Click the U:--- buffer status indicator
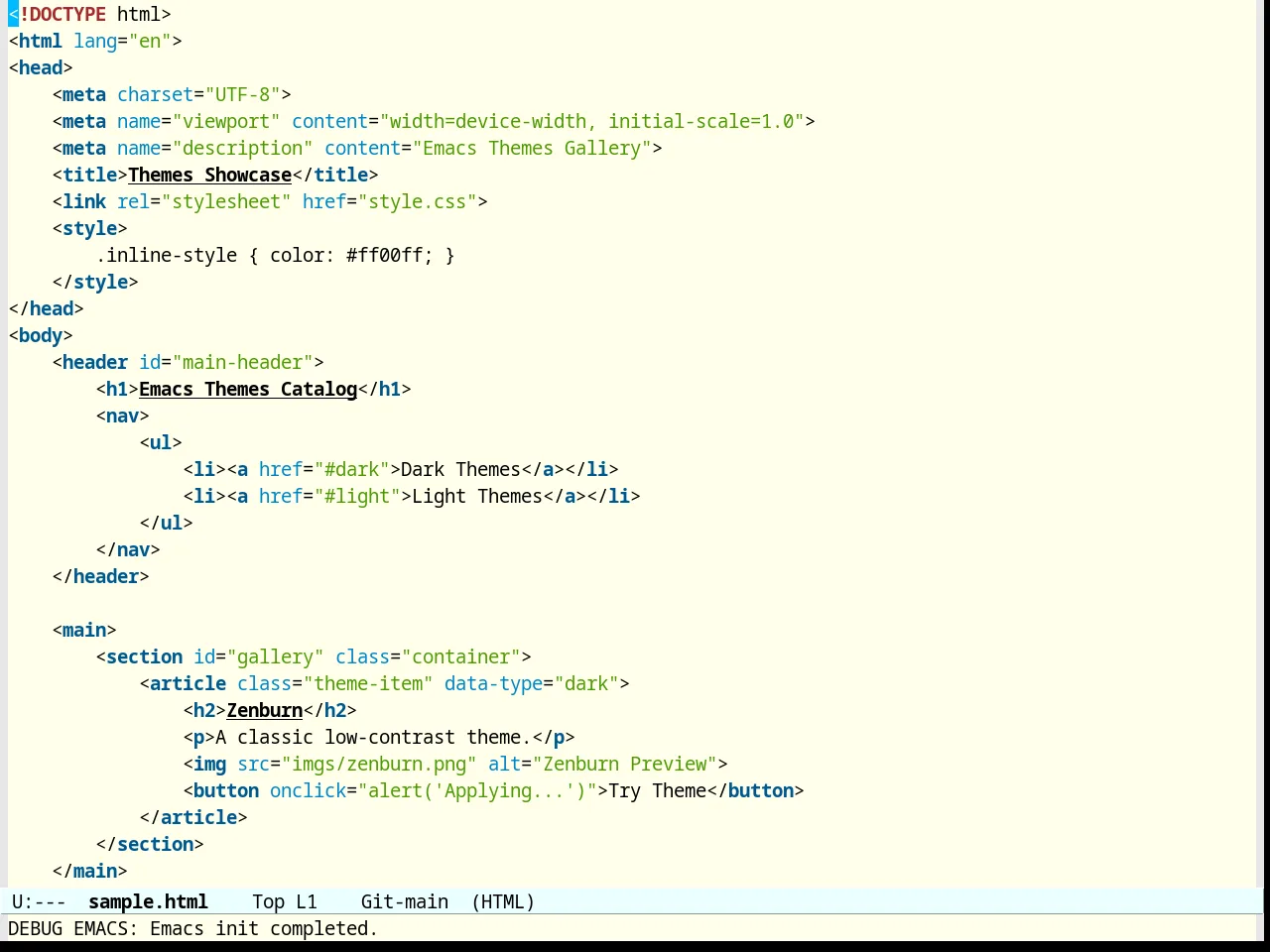 tap(39, 901)
